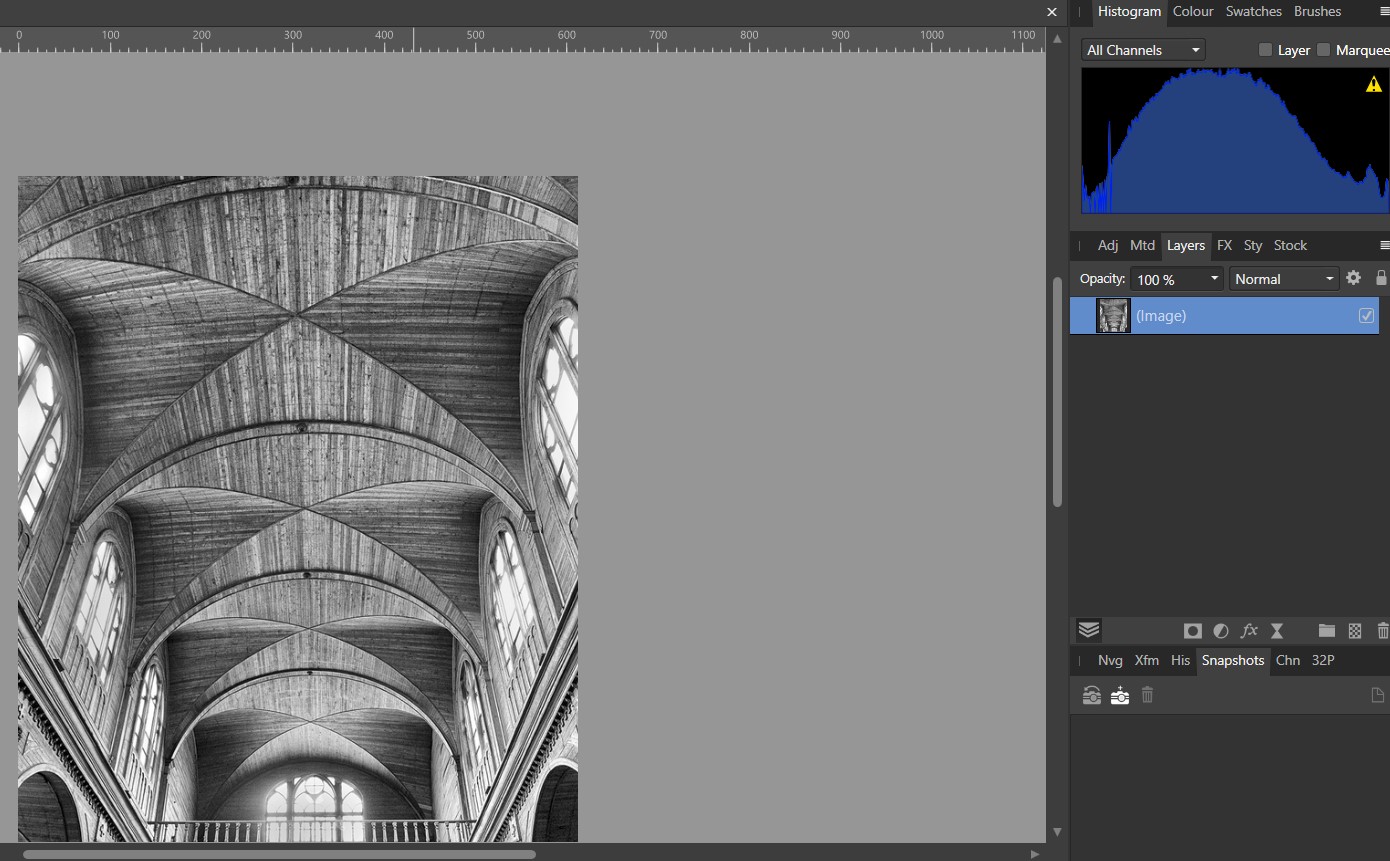Screen dimensions: 1390x861
Task: Add a pixel layer with checkered icon
Action: tap(1355, 631)
